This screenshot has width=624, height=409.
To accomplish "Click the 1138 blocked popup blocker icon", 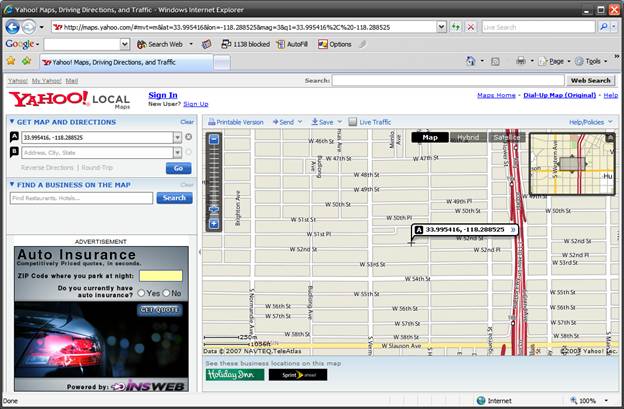I will point(246,45).
